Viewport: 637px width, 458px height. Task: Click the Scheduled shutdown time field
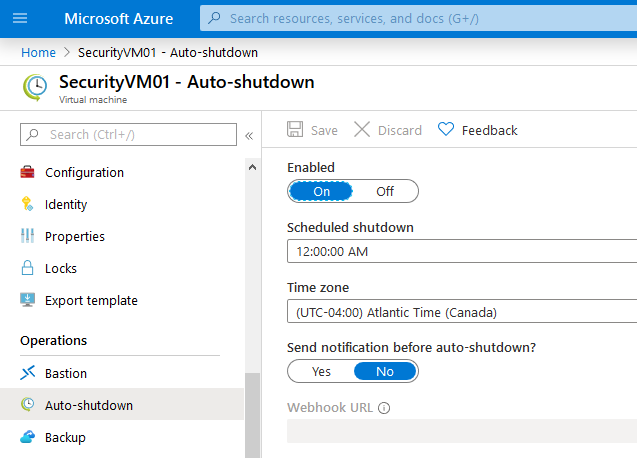point(462,251)
